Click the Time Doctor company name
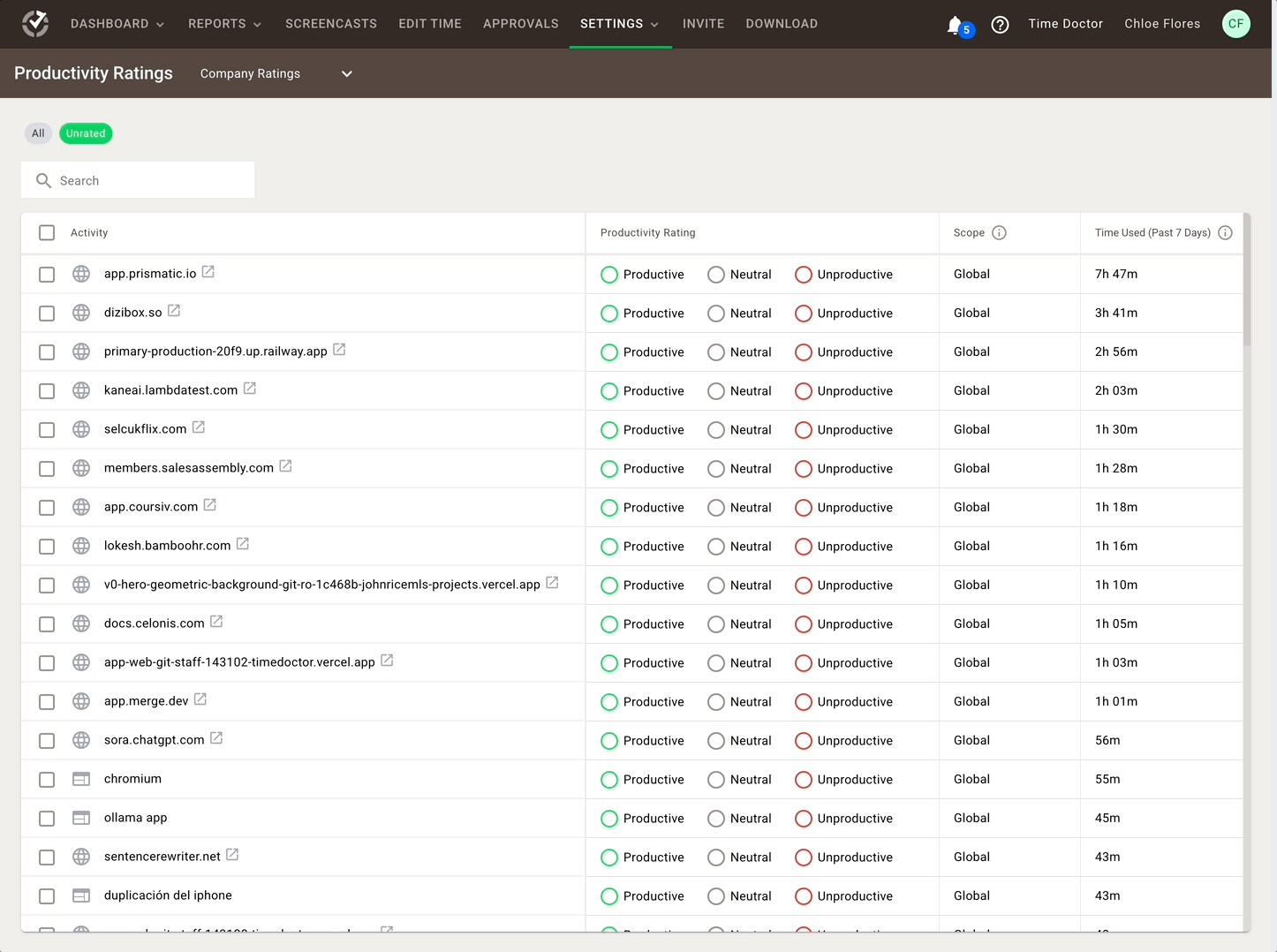Viewport: 1277px width, 952px height. (x=1066, y=24)
